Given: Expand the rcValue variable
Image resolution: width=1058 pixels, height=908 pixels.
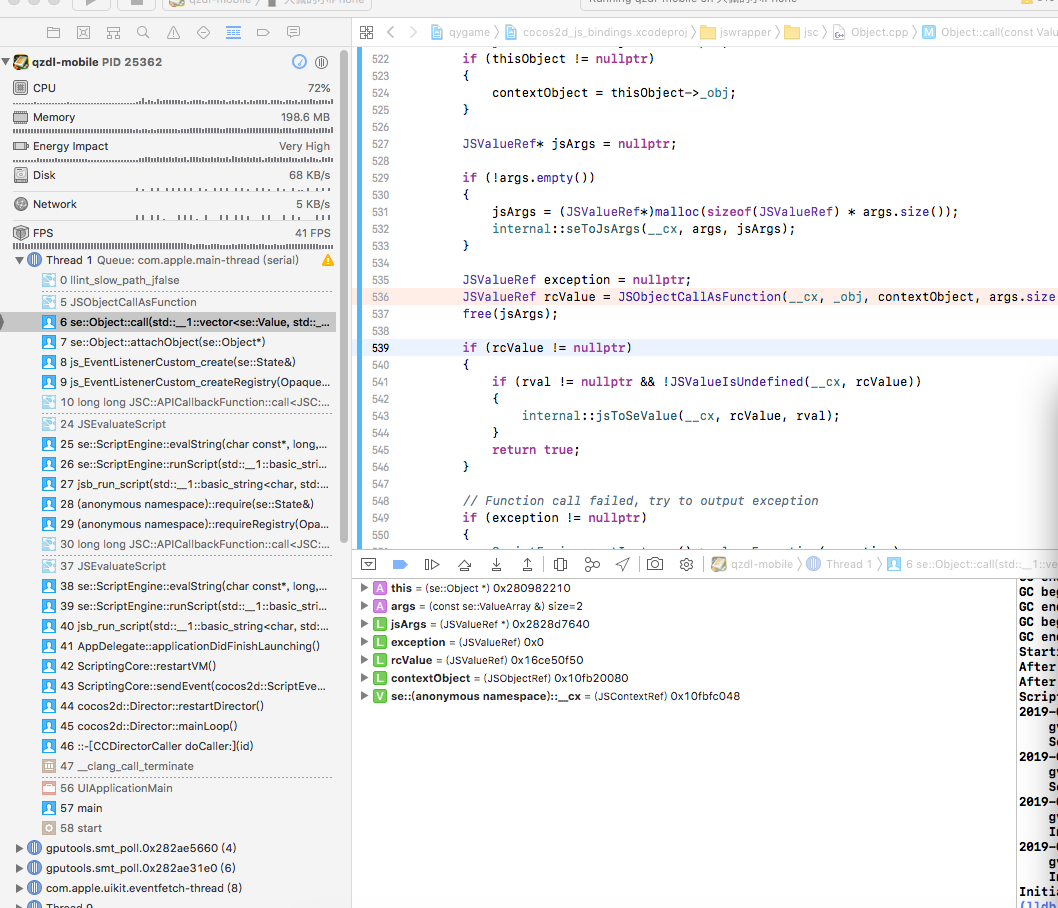Looking at the screenshot, I should point(364,660).
